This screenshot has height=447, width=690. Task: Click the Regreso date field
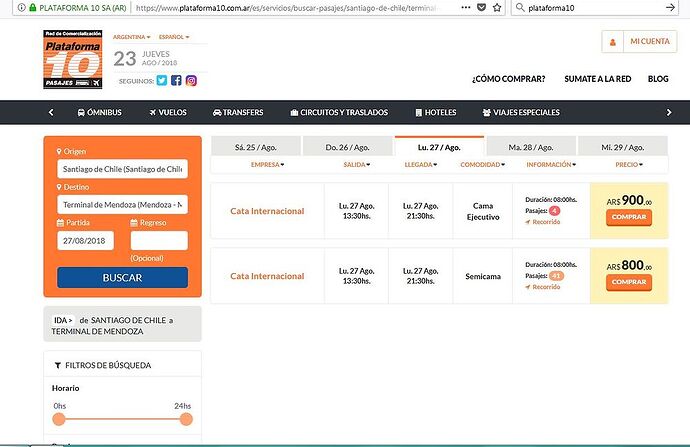coord(159,241)
